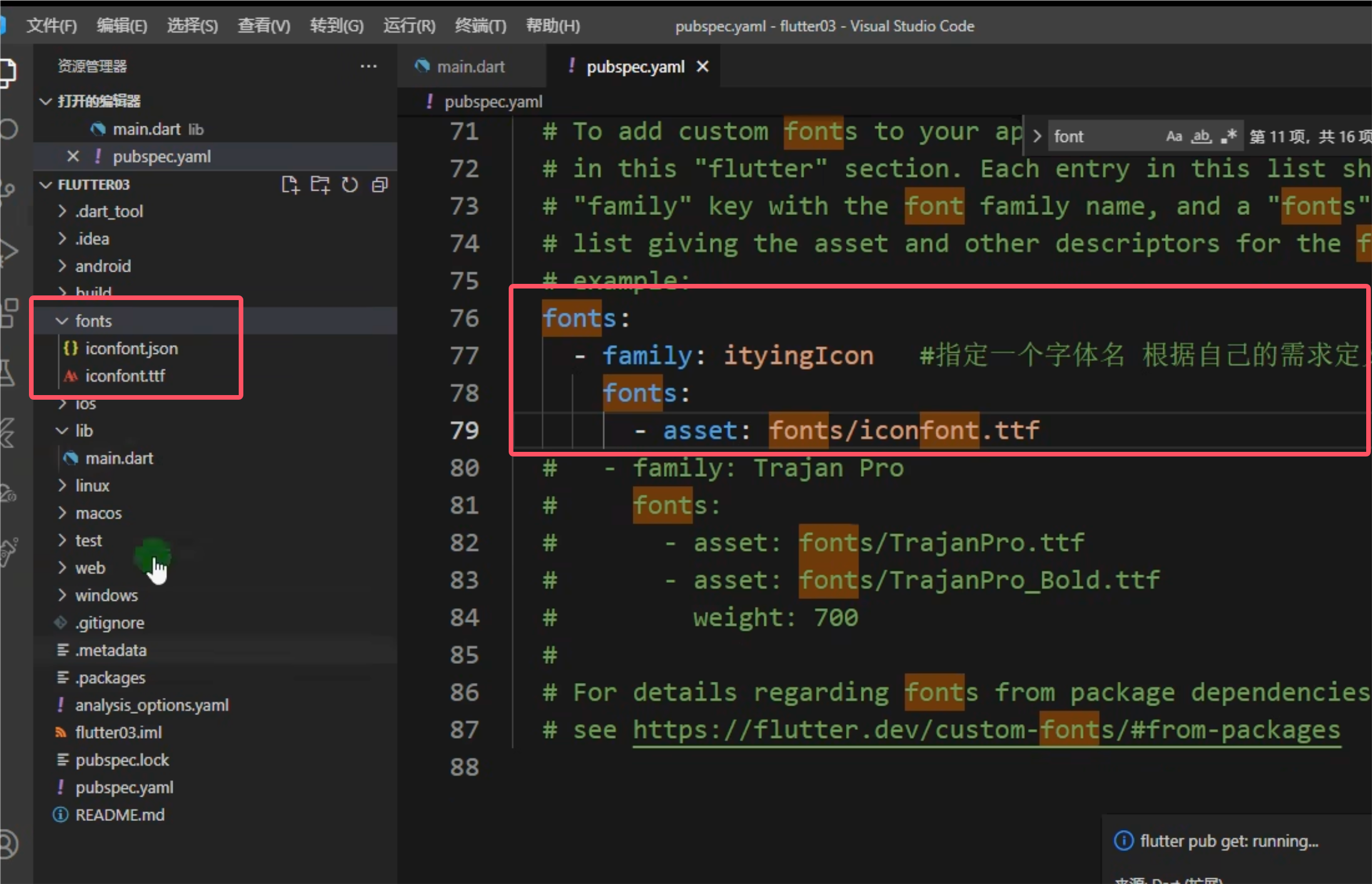This screenshot has width=1372, height=884.
Task: Open the 运行(R) menu
Action: tap(409, 26)
